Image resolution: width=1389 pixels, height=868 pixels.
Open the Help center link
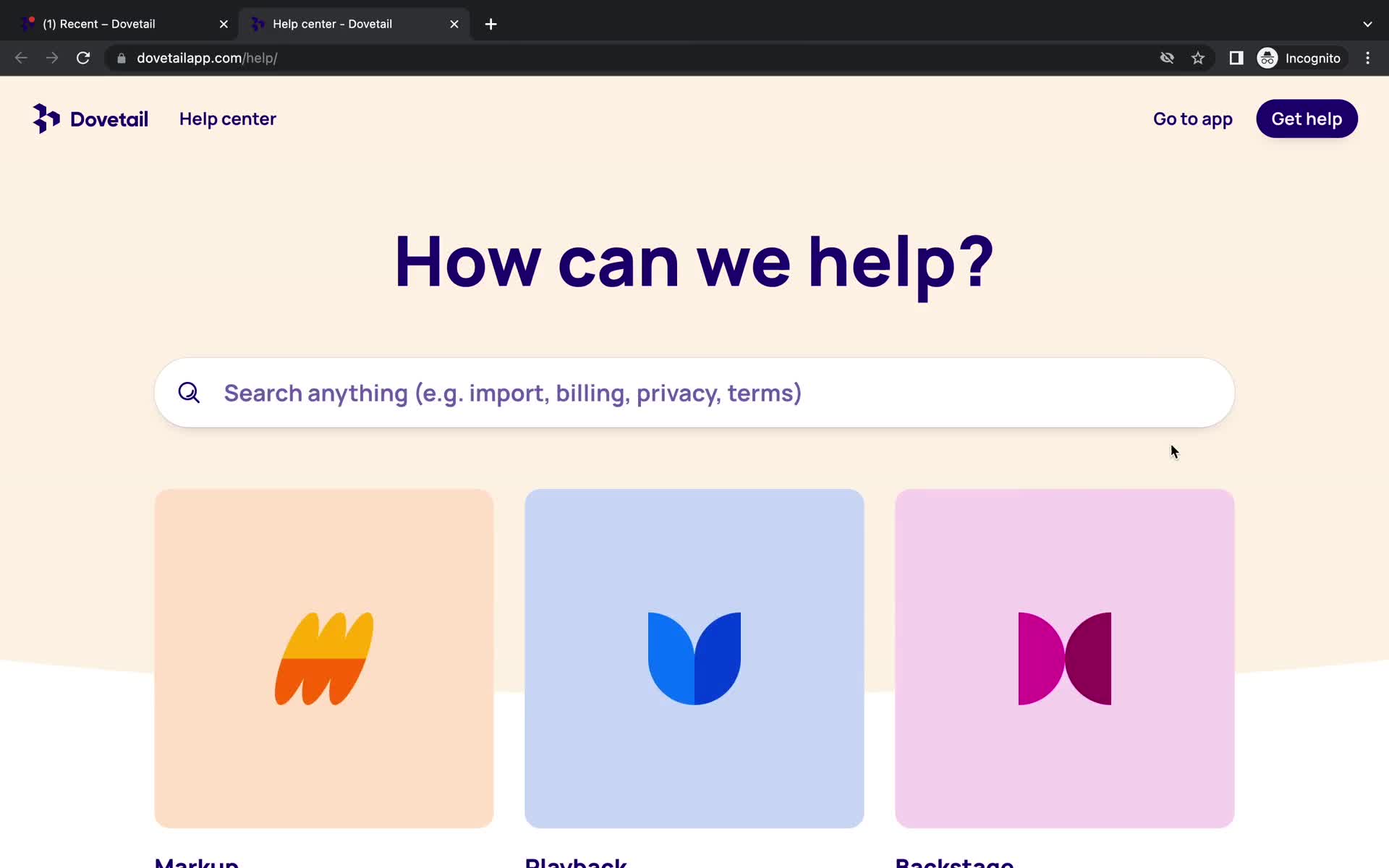(227, 119)
